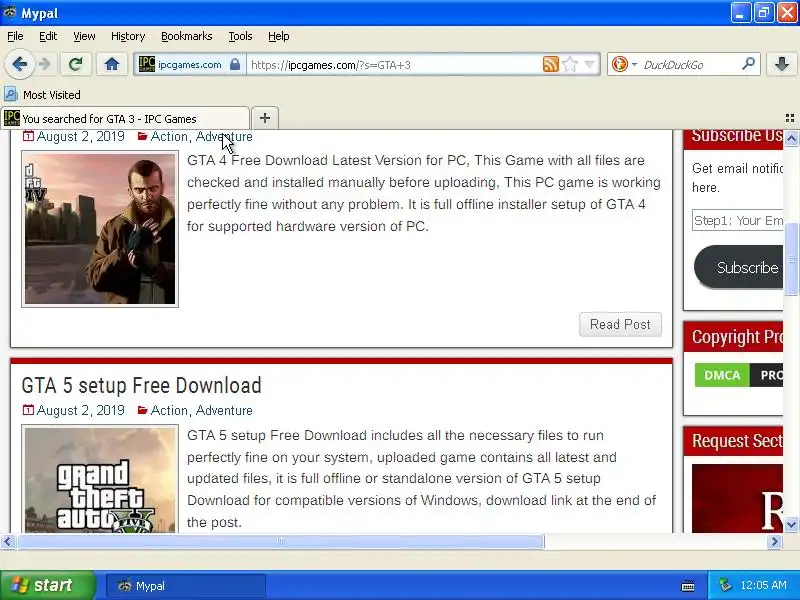
Task: Open the File menu
Action: (15, 36)
